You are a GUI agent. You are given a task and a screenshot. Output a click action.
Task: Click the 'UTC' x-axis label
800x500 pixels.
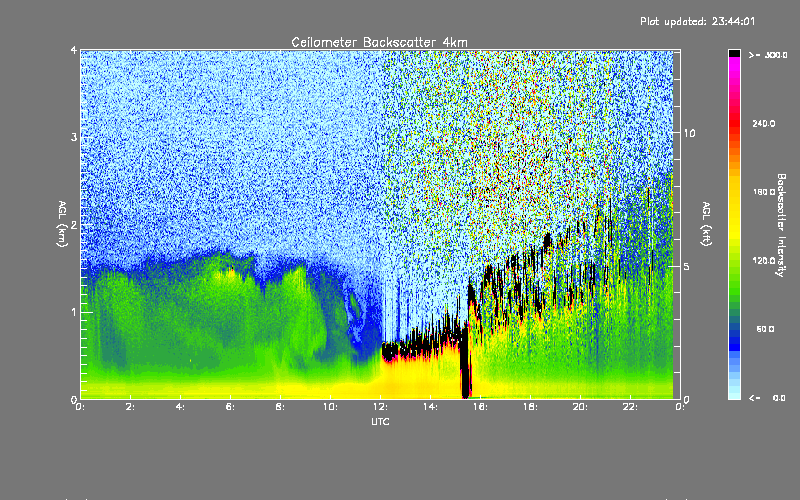[380, 421]
